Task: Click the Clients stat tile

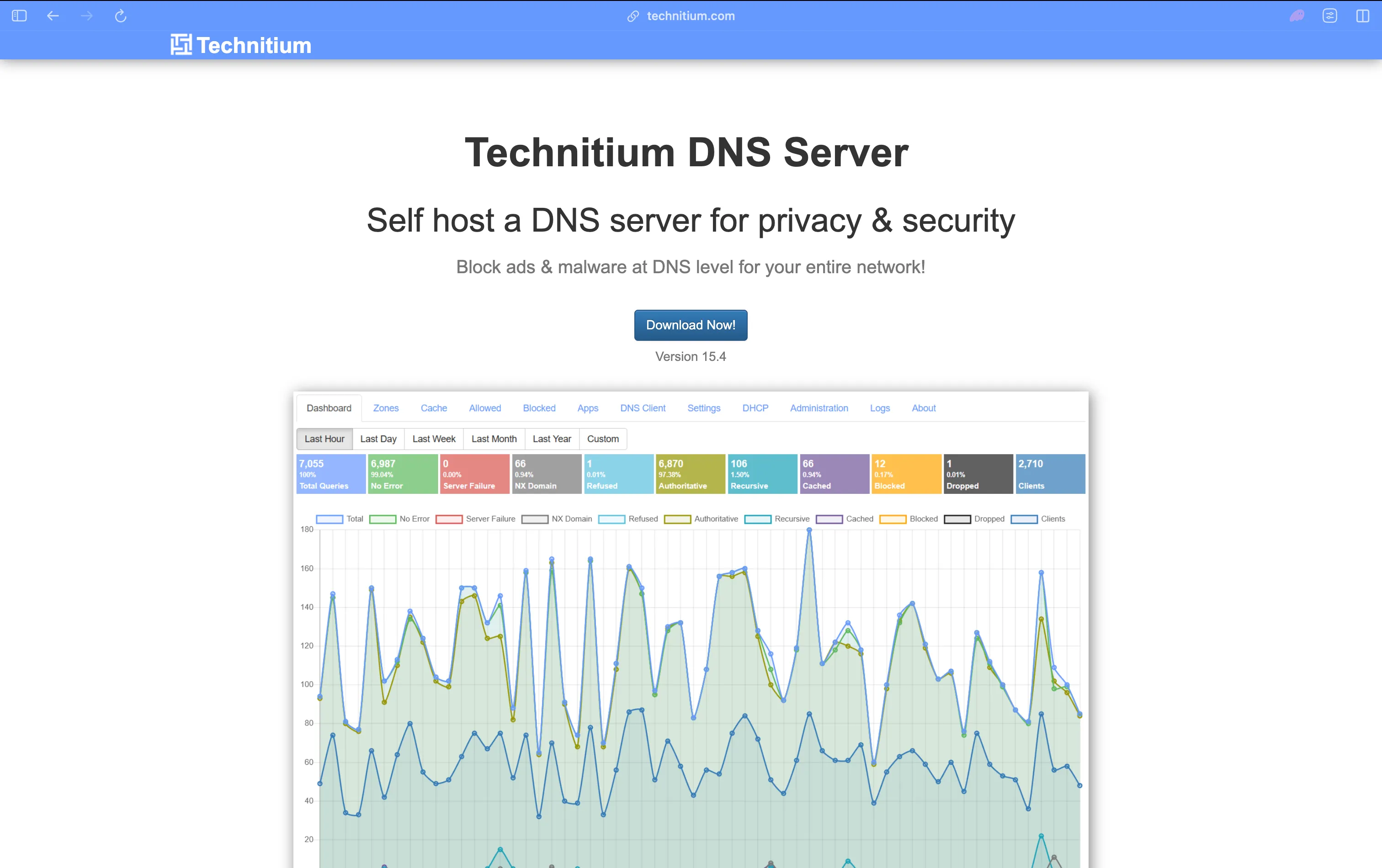Action: click(1050, 474)
